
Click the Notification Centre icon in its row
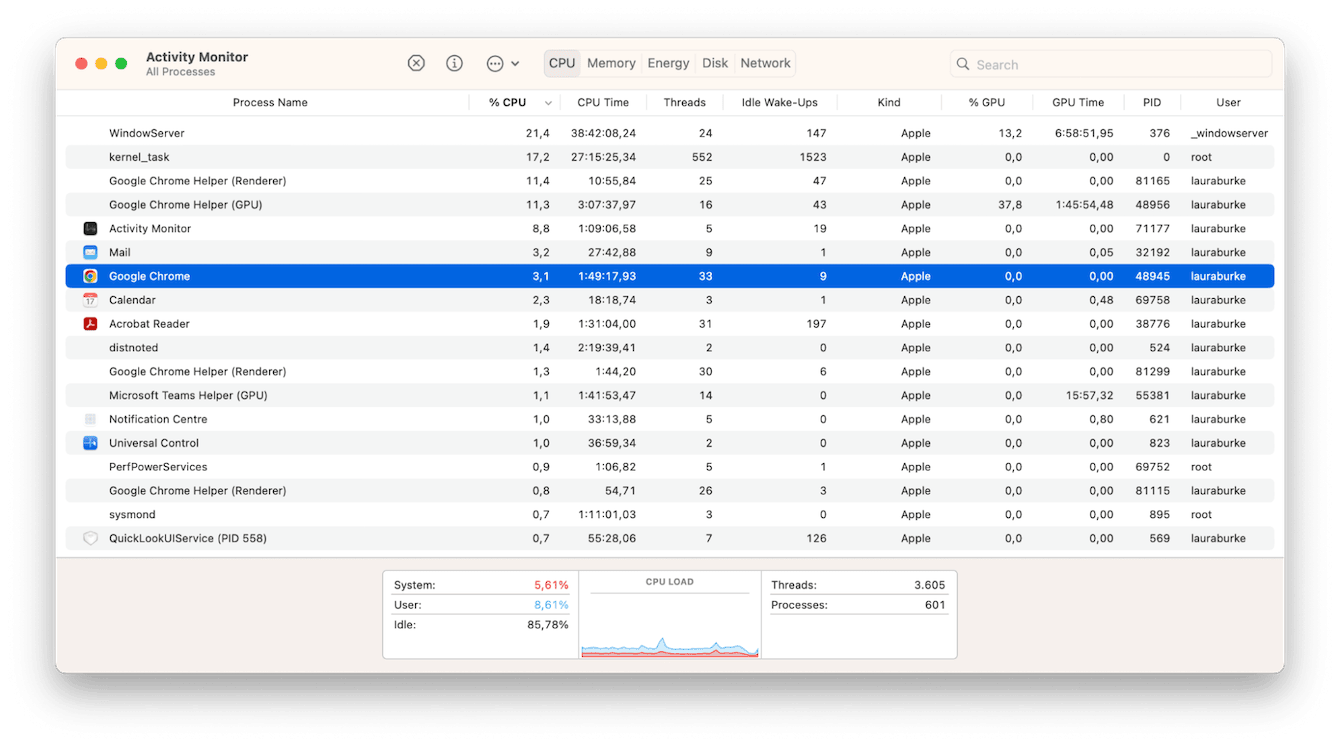tap(90, 419)
